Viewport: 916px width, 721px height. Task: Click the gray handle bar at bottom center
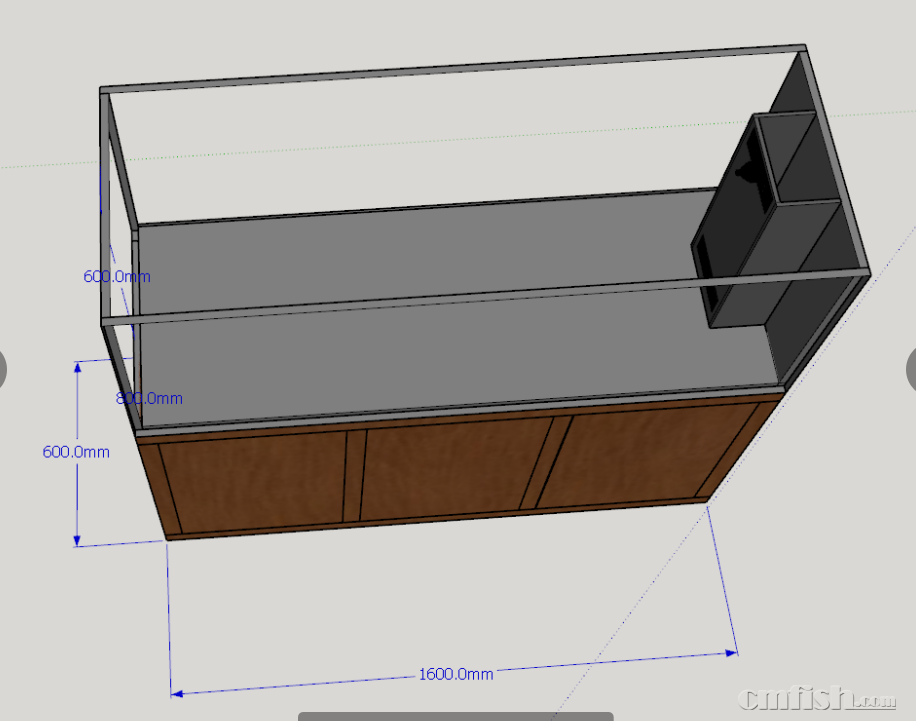tap(455, 716)
